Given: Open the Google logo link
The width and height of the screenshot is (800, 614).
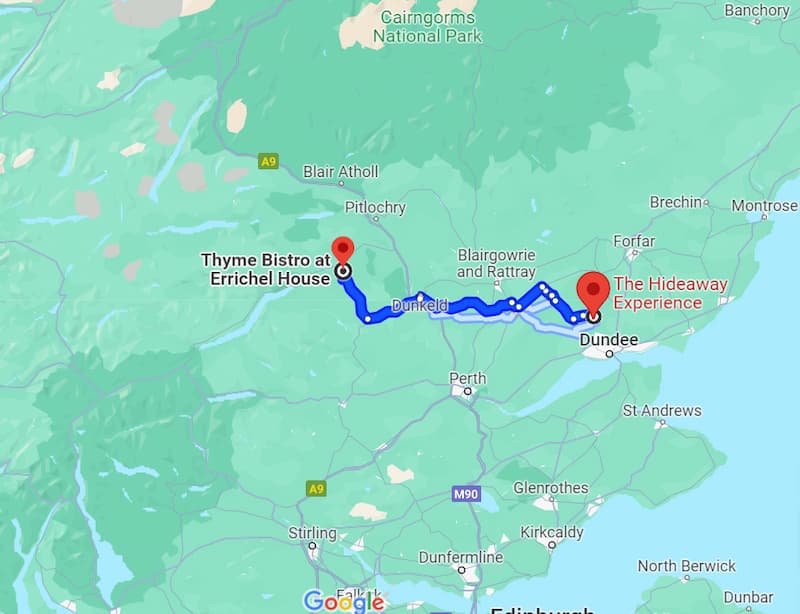Looking at the screenshot, I should (344, 602).
